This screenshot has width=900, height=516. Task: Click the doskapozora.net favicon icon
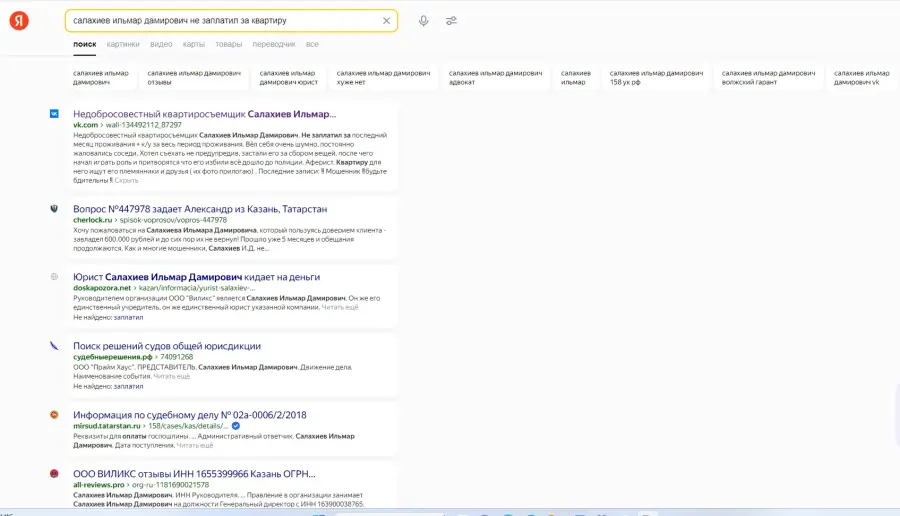tap(54, 277)
